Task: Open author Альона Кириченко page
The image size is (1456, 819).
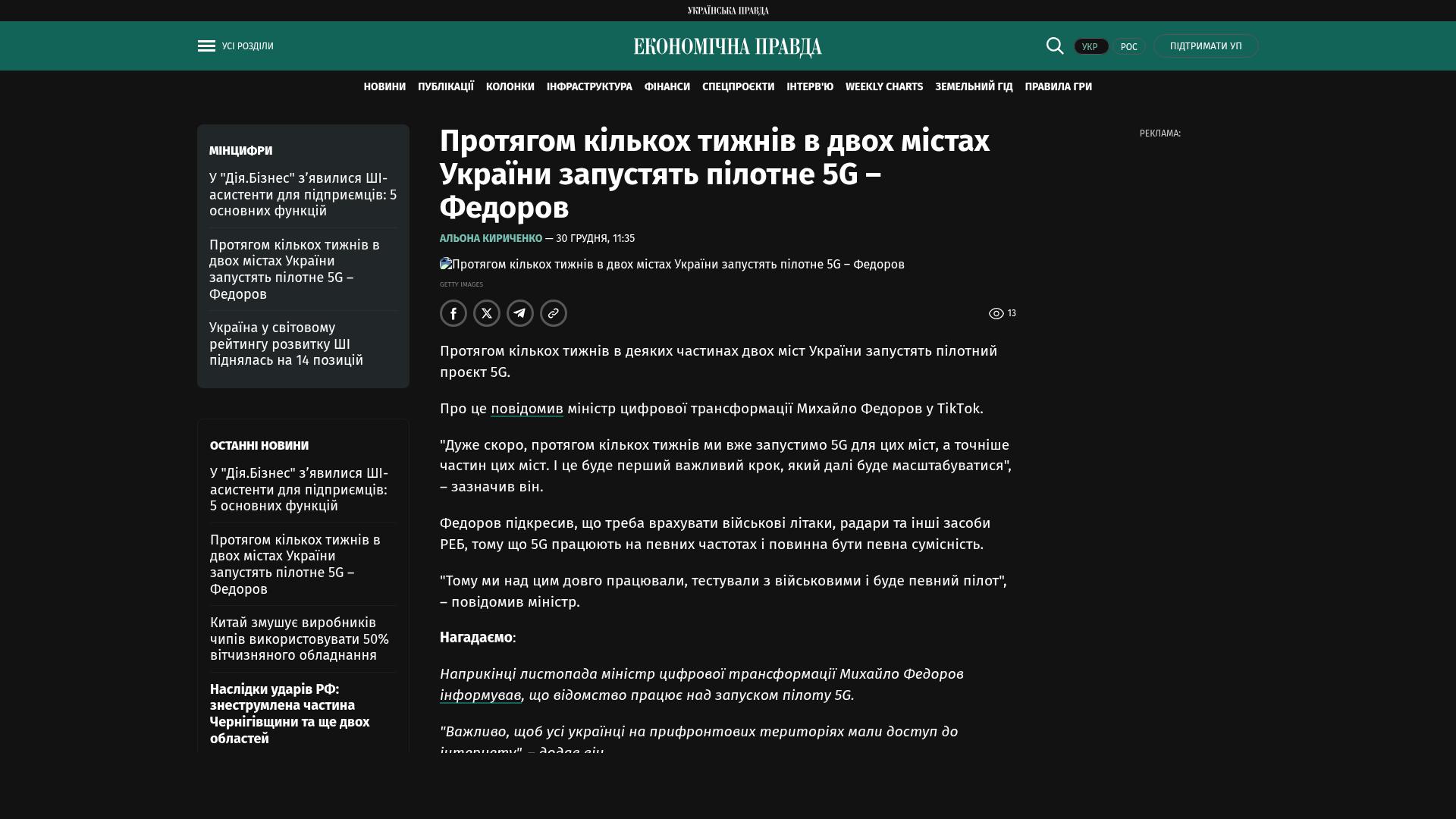Action: (x=491, y=238)
